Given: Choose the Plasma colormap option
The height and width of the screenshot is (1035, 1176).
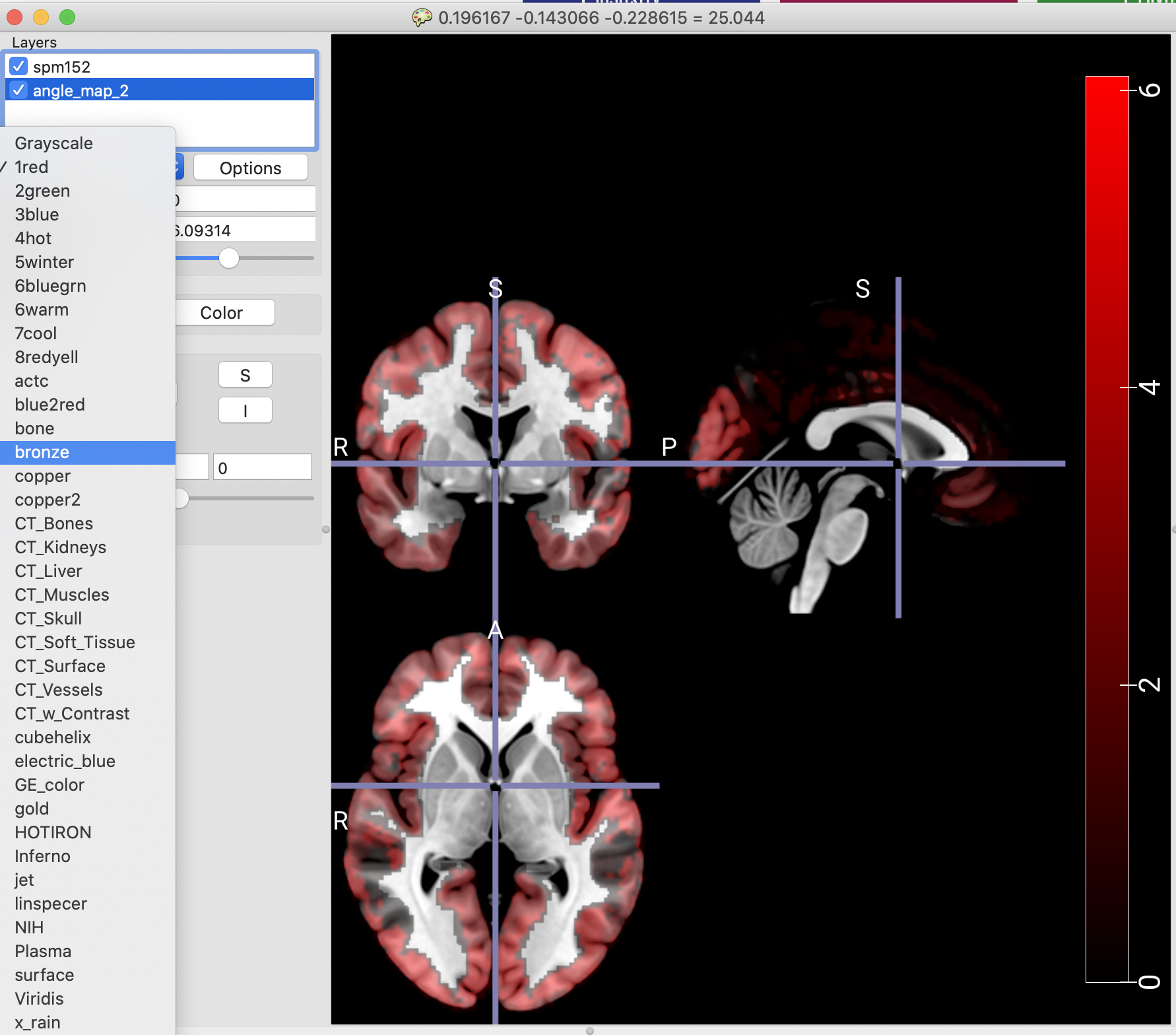Looking at the screenshot, I should point(43,951).
